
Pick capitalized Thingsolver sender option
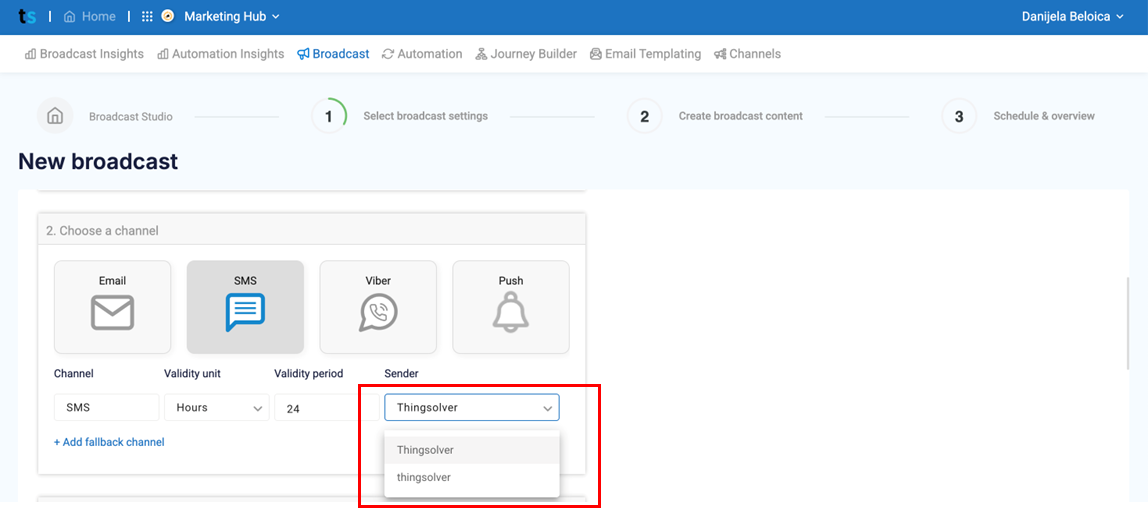click(x=472, y=450)
